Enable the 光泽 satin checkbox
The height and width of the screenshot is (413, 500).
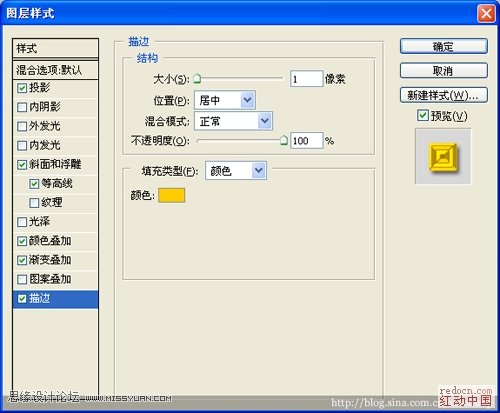coord(22,222)
